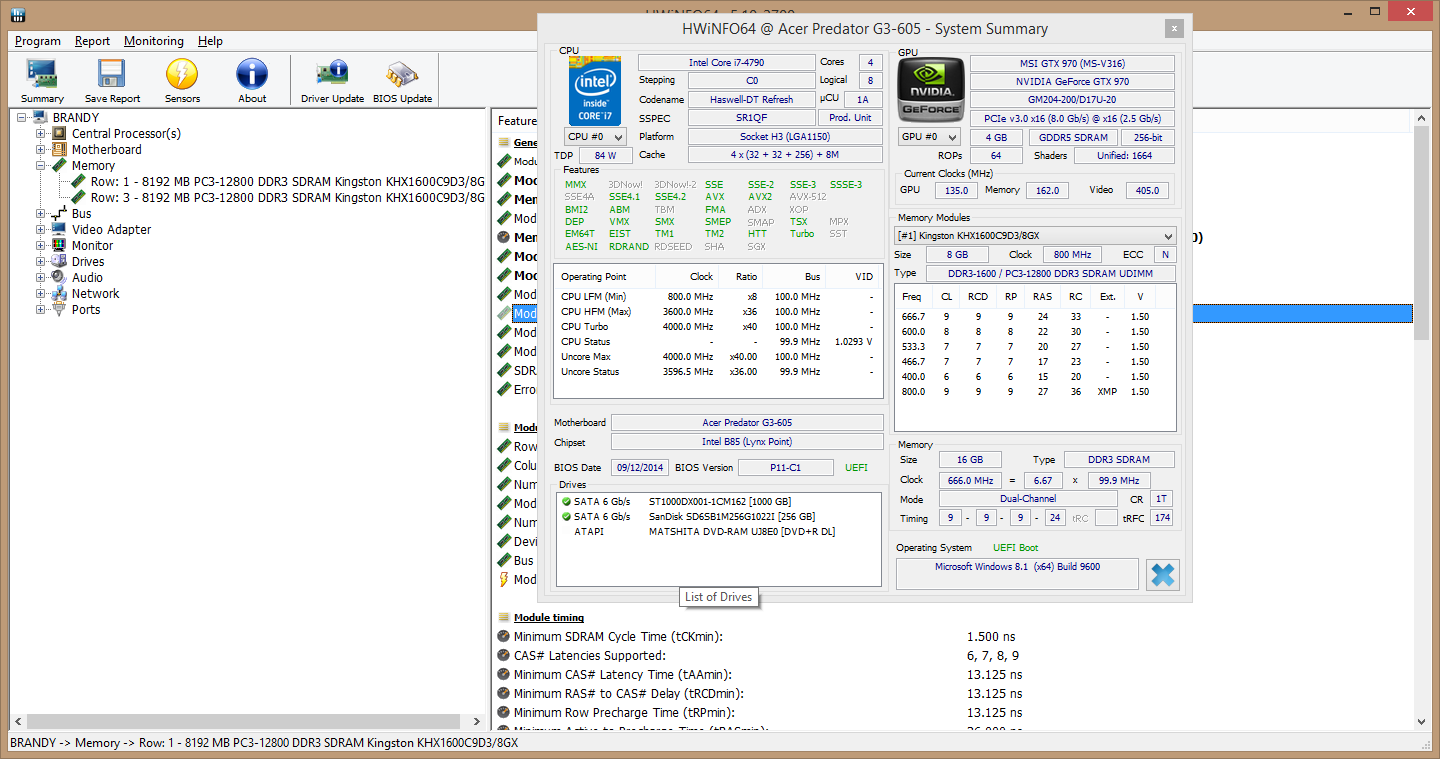Open the Kingston memory module dropdown

coord(1035,236)
